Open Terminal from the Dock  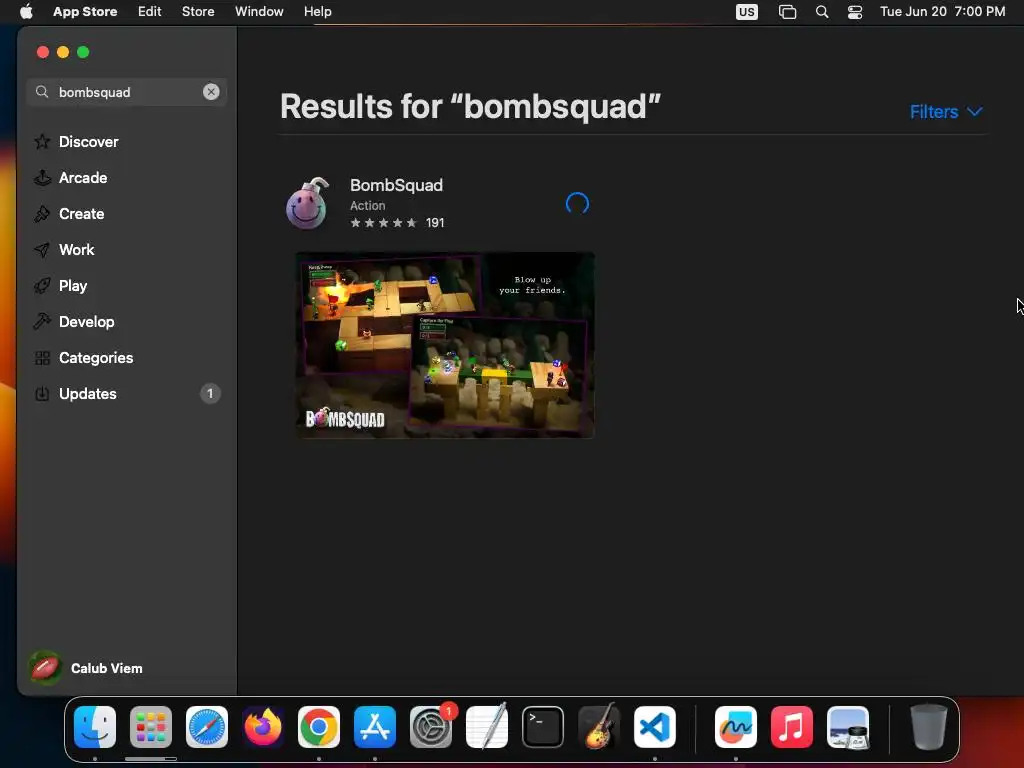point(543,727)
